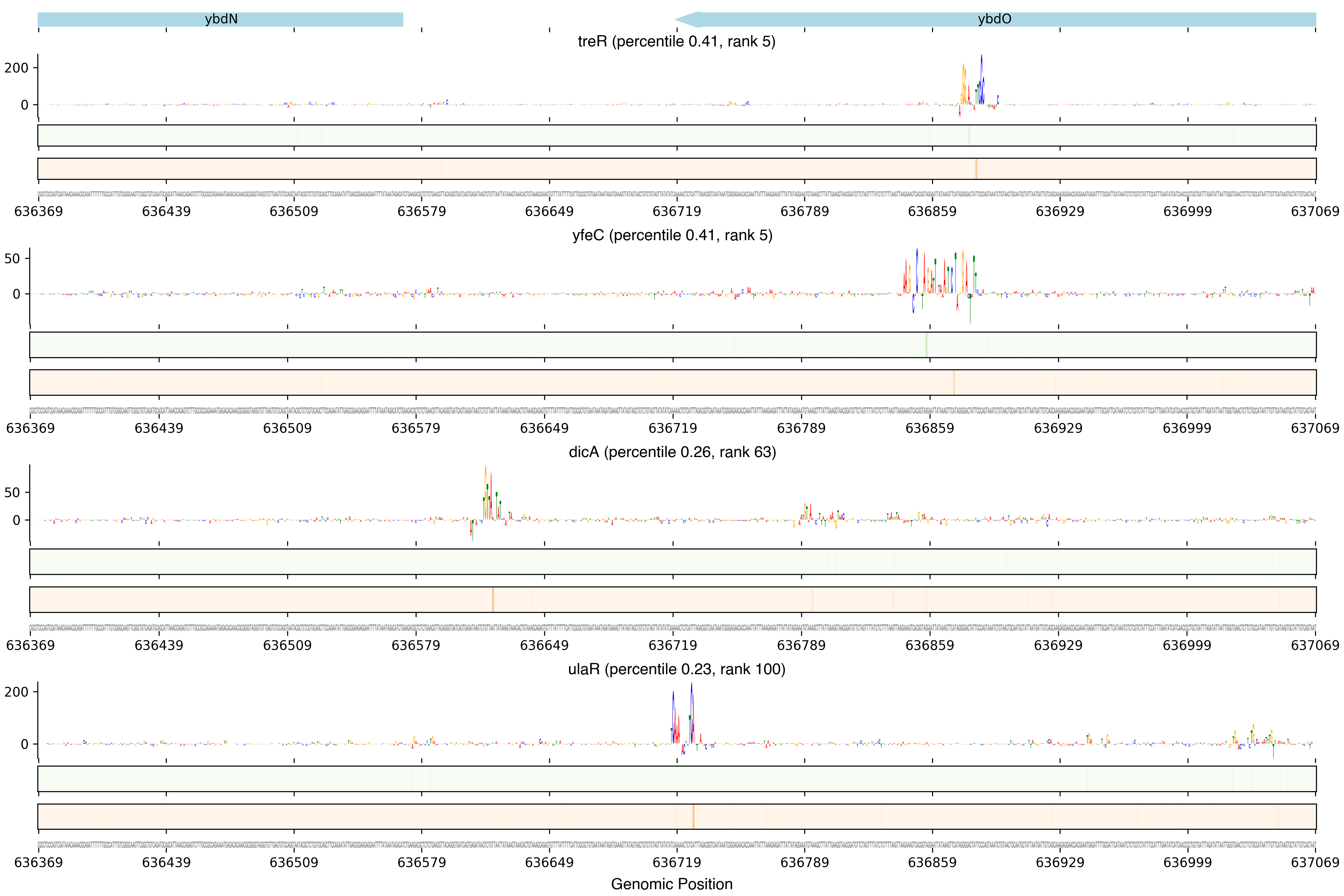Click the dicA panel title
1344x896 pixels.
[x=672, y=452]
